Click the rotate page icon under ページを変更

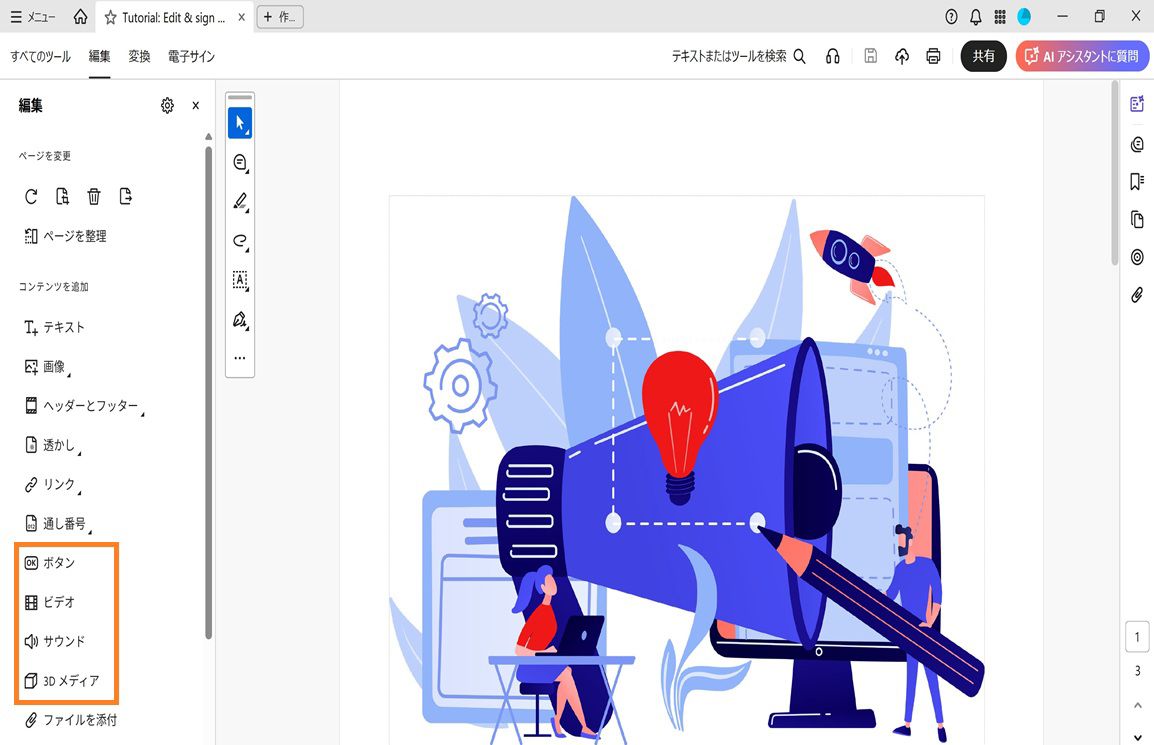pos(30,196)
